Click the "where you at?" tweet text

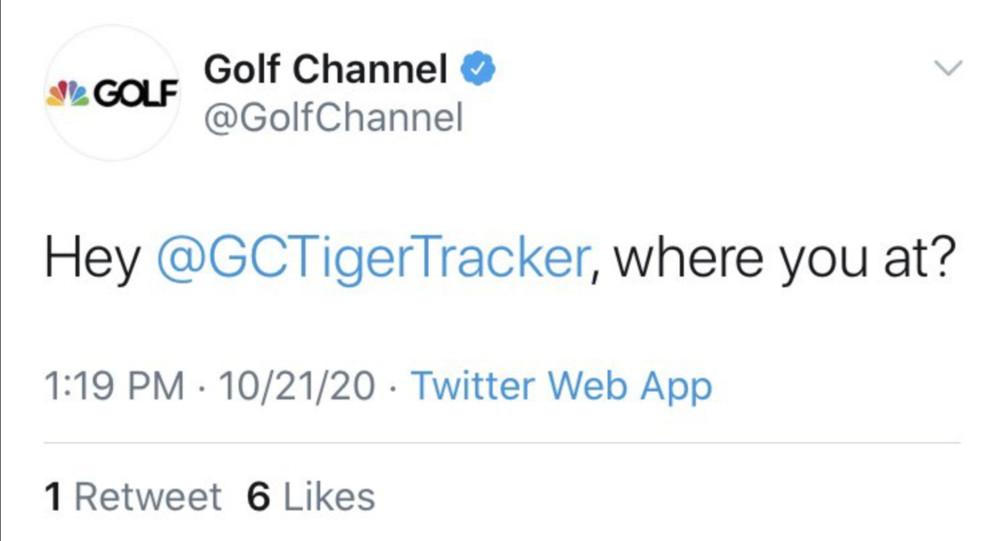[779, 260]
